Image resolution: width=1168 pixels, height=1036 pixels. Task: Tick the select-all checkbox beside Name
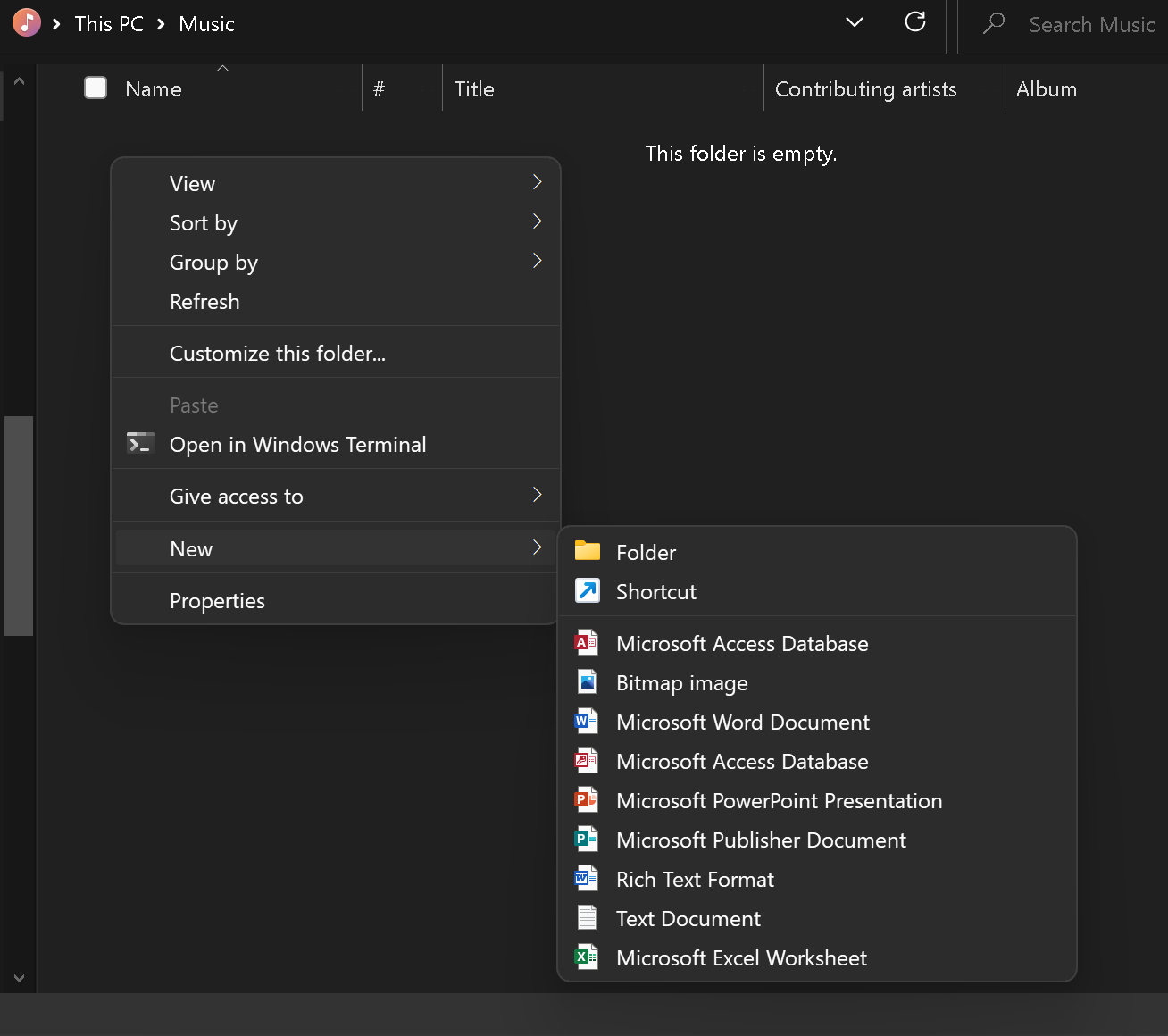pyautogui.click(x=96, y=88)
